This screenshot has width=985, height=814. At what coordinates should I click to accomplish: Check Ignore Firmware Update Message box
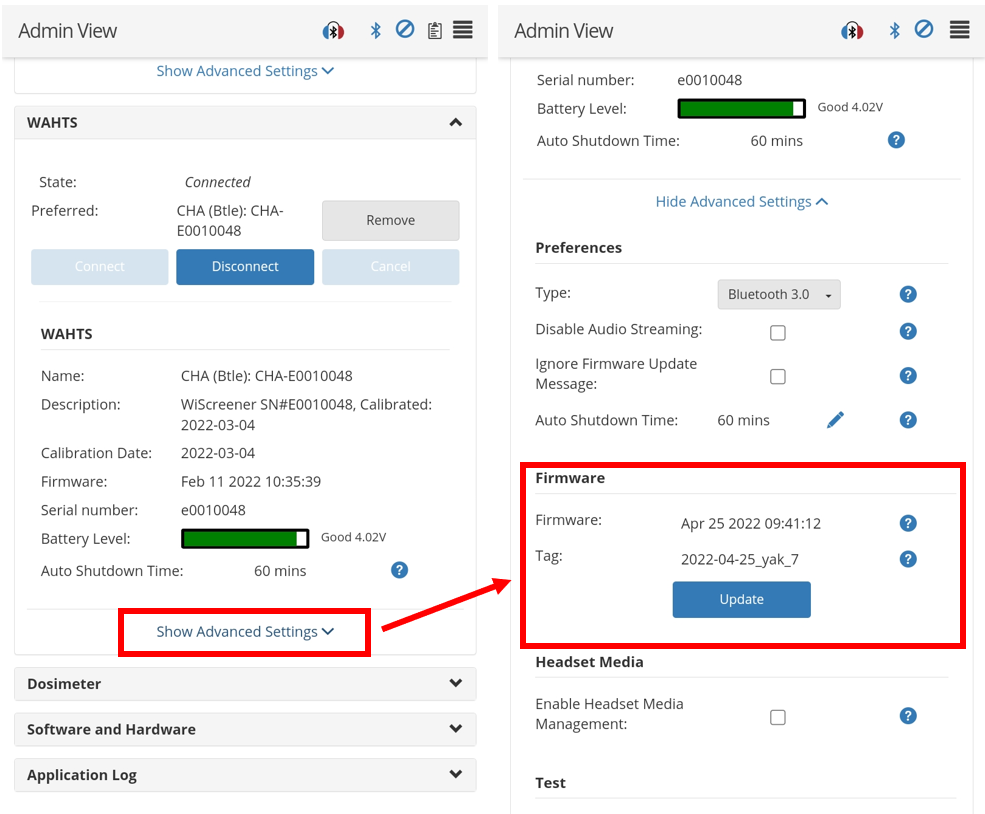point(777,376)
